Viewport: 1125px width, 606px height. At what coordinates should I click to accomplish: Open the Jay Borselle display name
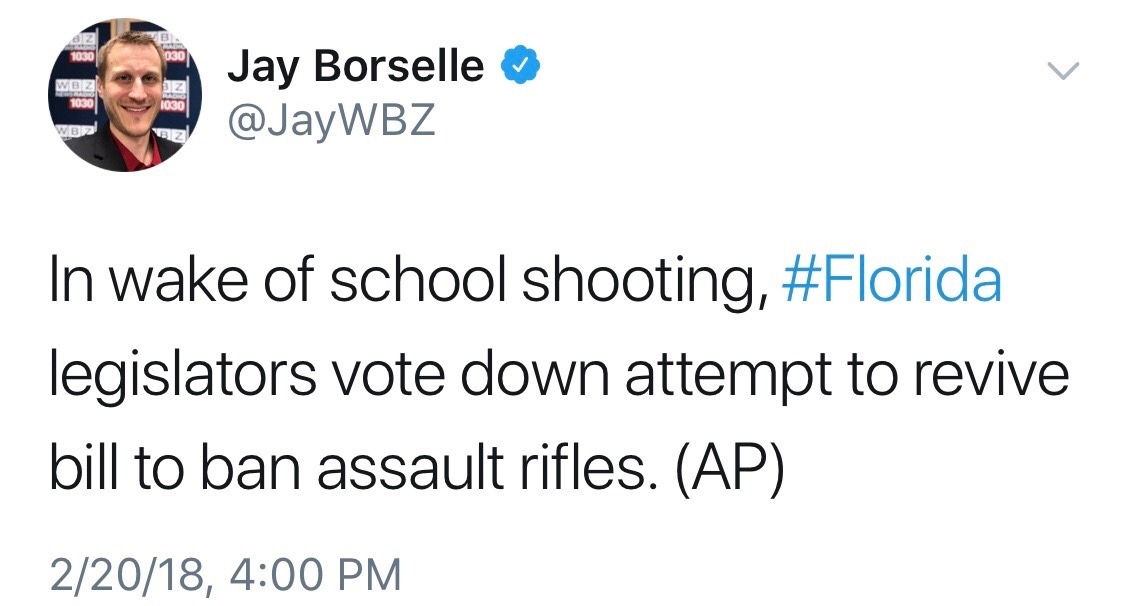355,68
